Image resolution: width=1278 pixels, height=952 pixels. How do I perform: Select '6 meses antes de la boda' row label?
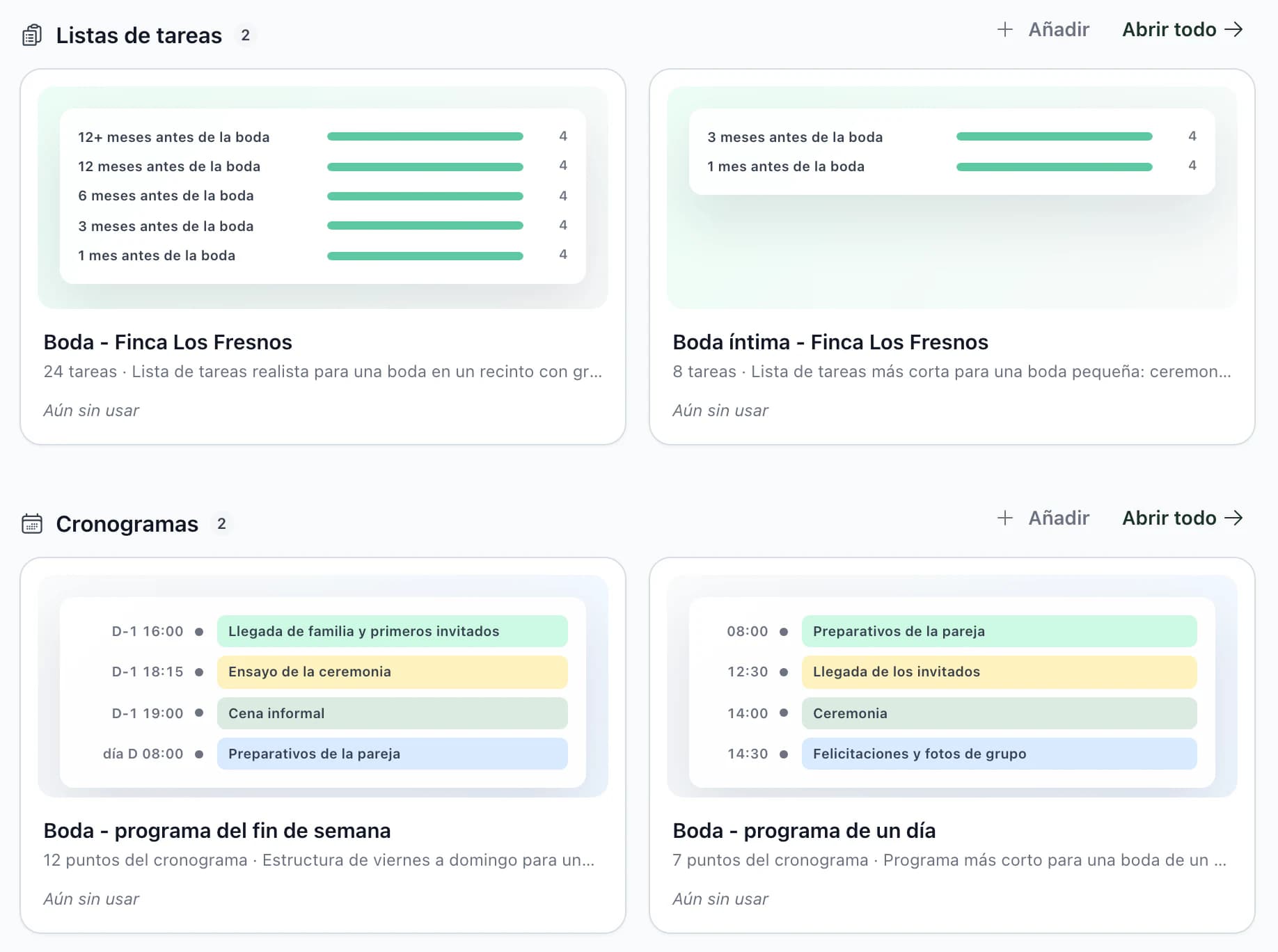[x=166, y=196]
